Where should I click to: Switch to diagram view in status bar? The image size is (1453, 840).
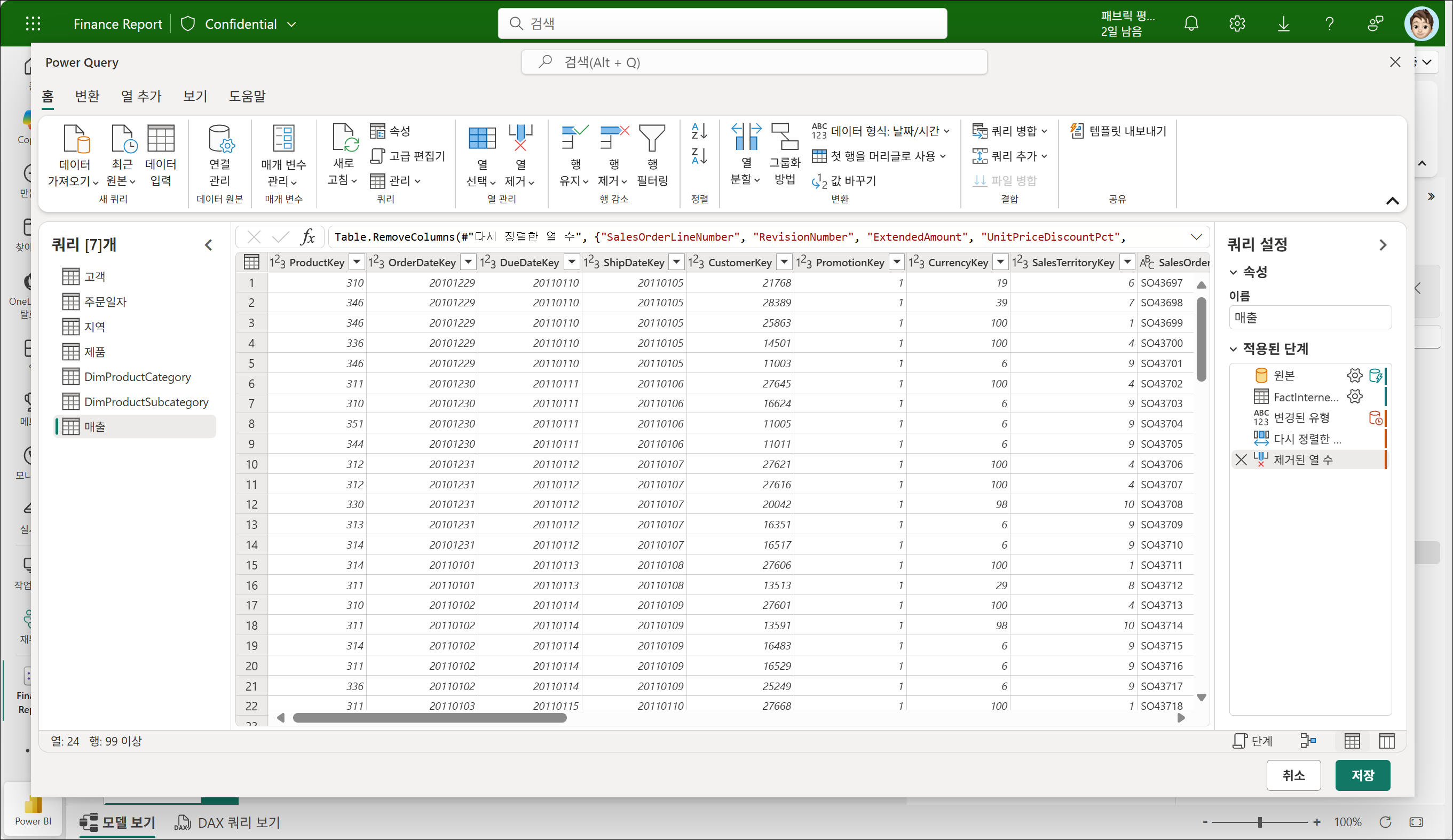click(1308, 741)
